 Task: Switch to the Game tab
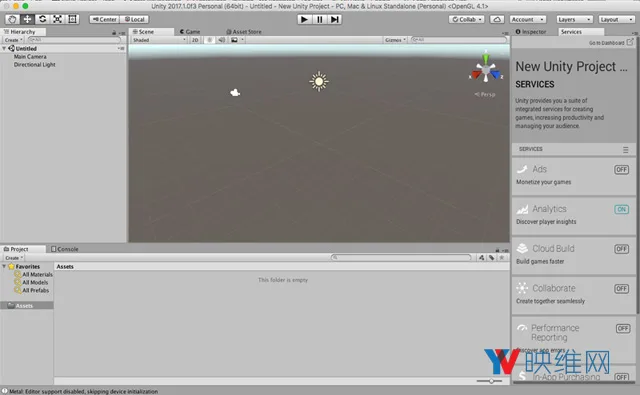point(190,31)
